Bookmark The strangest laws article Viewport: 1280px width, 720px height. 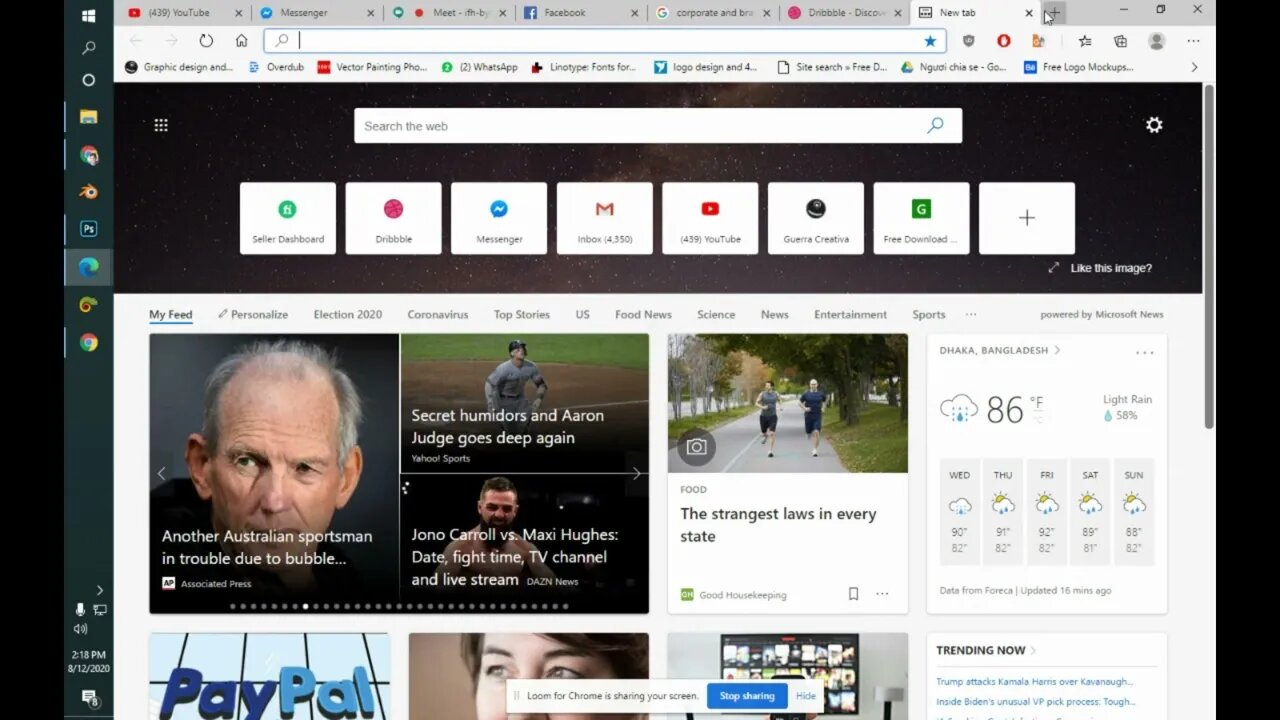(x=853, y=594)
